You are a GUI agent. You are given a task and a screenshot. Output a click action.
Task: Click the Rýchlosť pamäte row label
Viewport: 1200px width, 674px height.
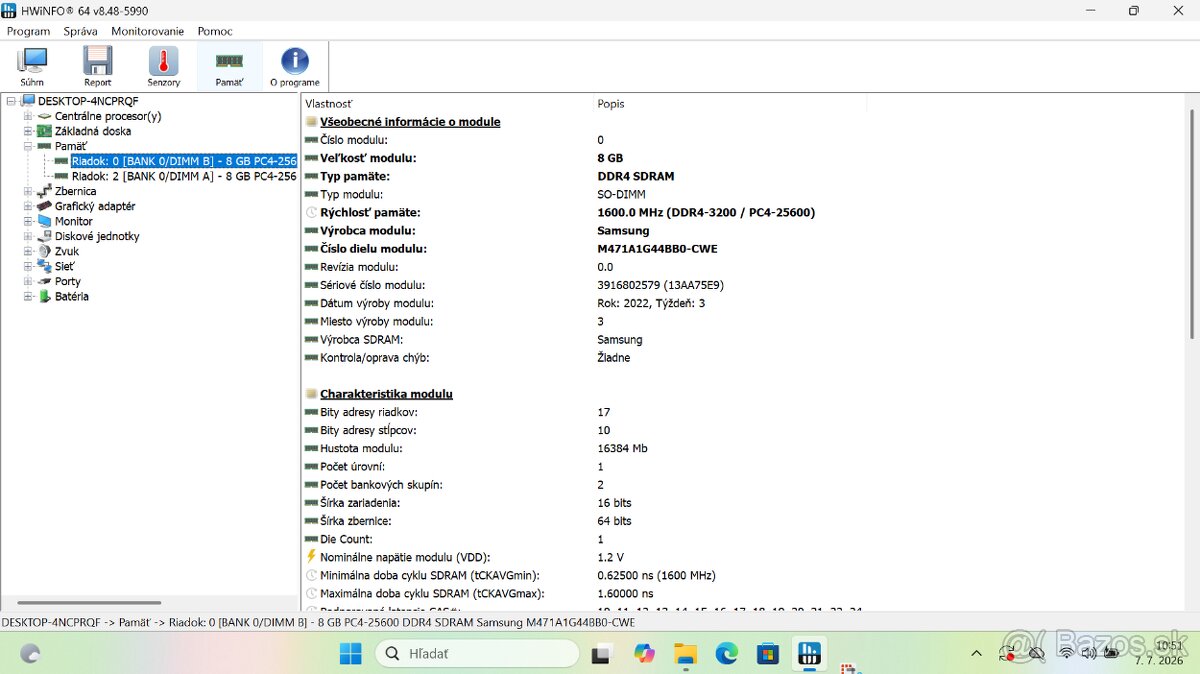(370, 212)
